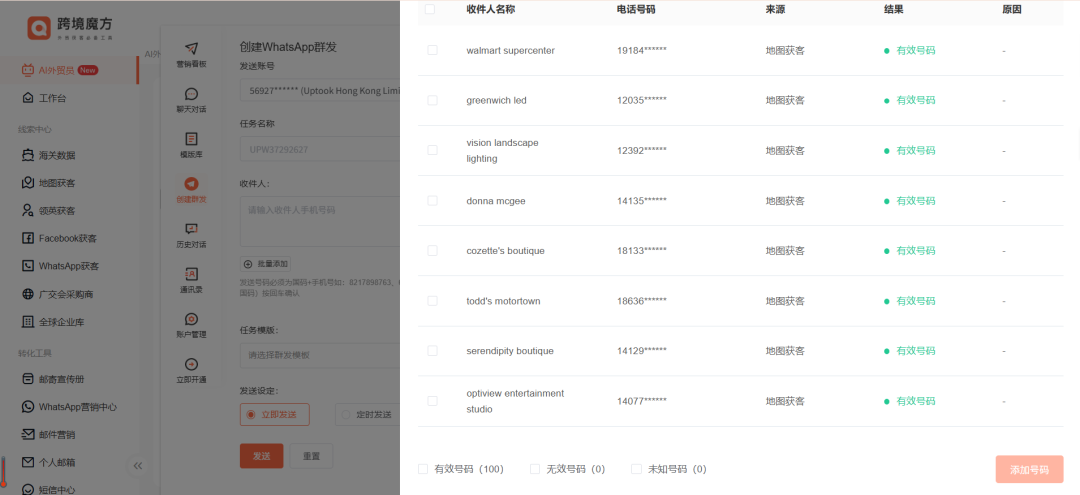This screenshot has width=1080, height=495.
Task: Select the 定时发送 radio option
Action: [x=366, y=414]
